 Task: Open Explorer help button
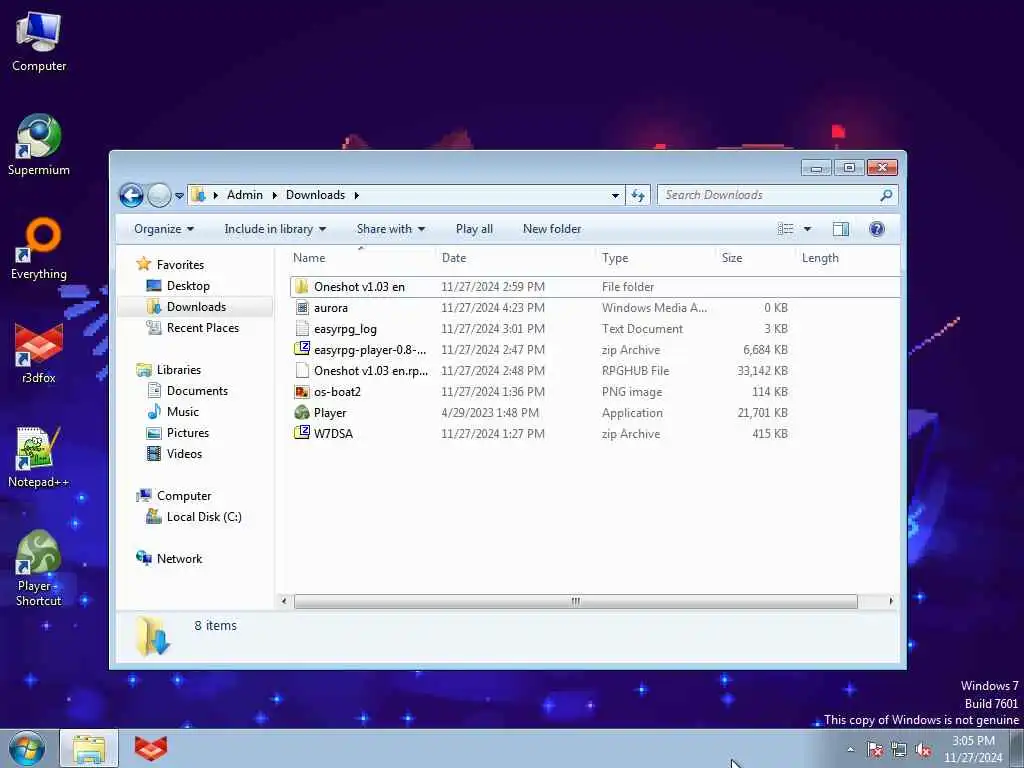876,229
